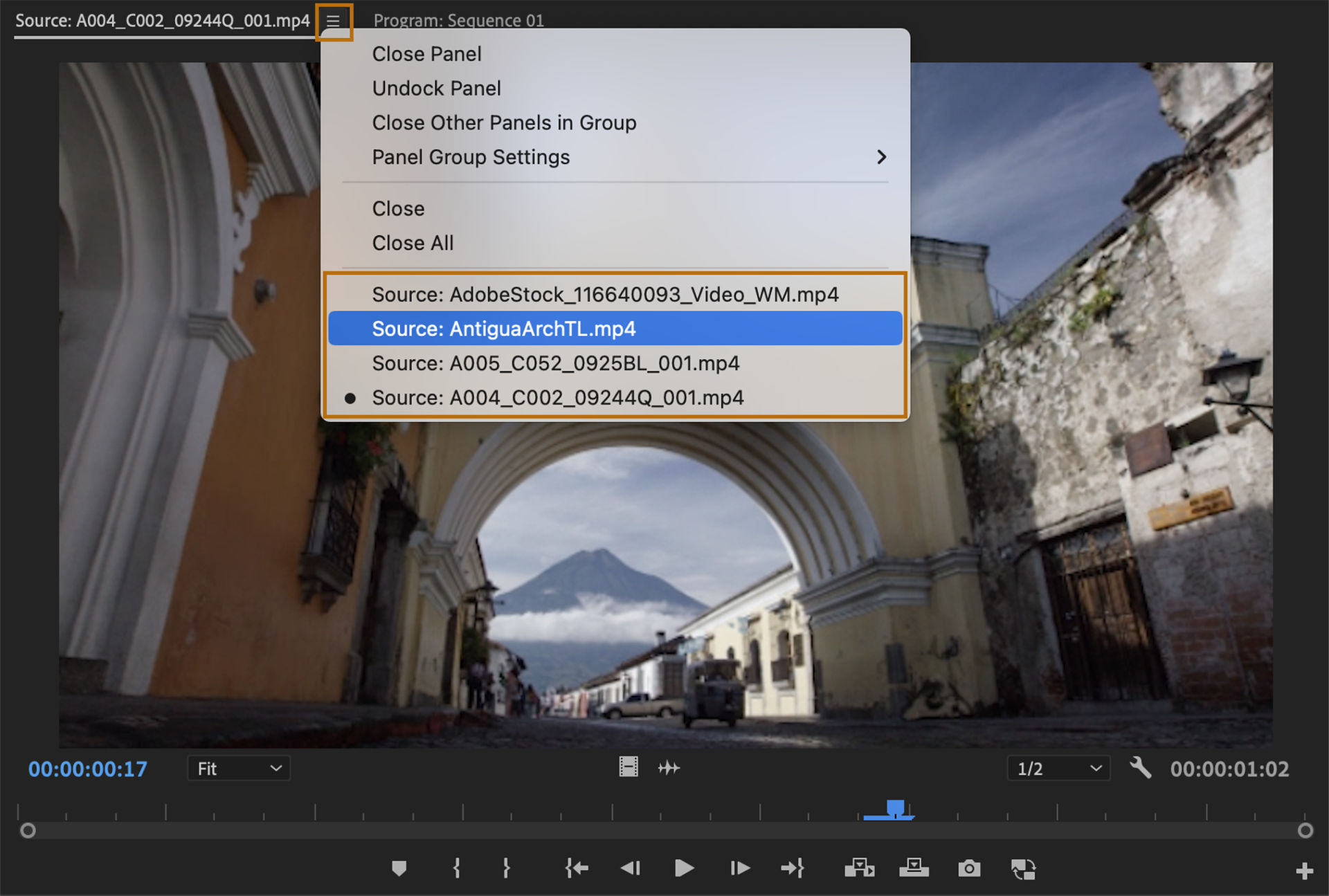Open the 1/2 playback resolution dropdown
Image resolution: width=1329 pixels, height=896 pixels.
(1058, 768)
